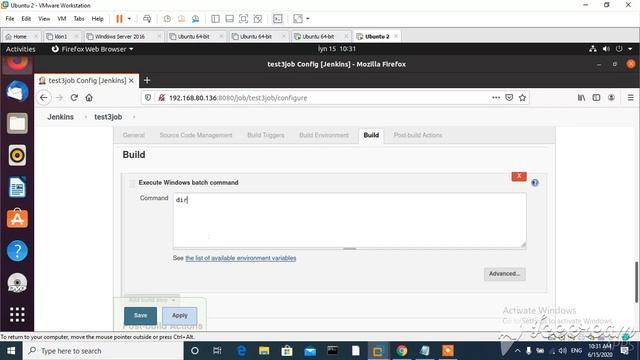This screenshot has width=640, height=360.
Task: Close the test3job Config Firefox tab
Action: [131, 81]
